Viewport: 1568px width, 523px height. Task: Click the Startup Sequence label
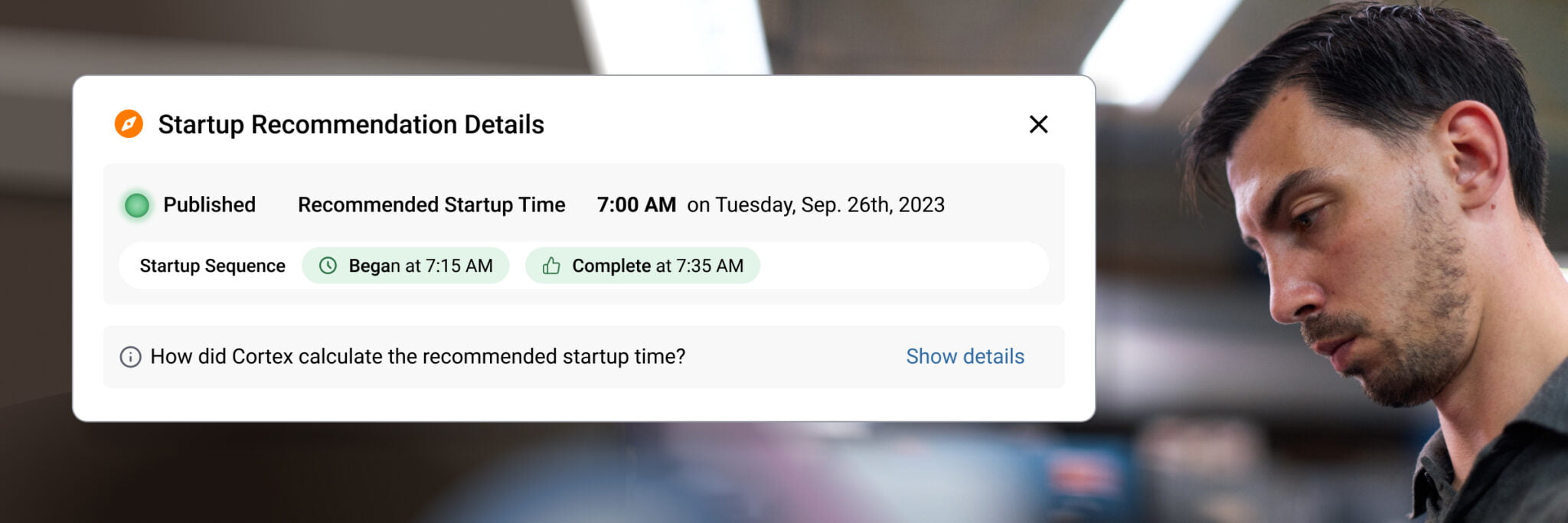[212, 266]
